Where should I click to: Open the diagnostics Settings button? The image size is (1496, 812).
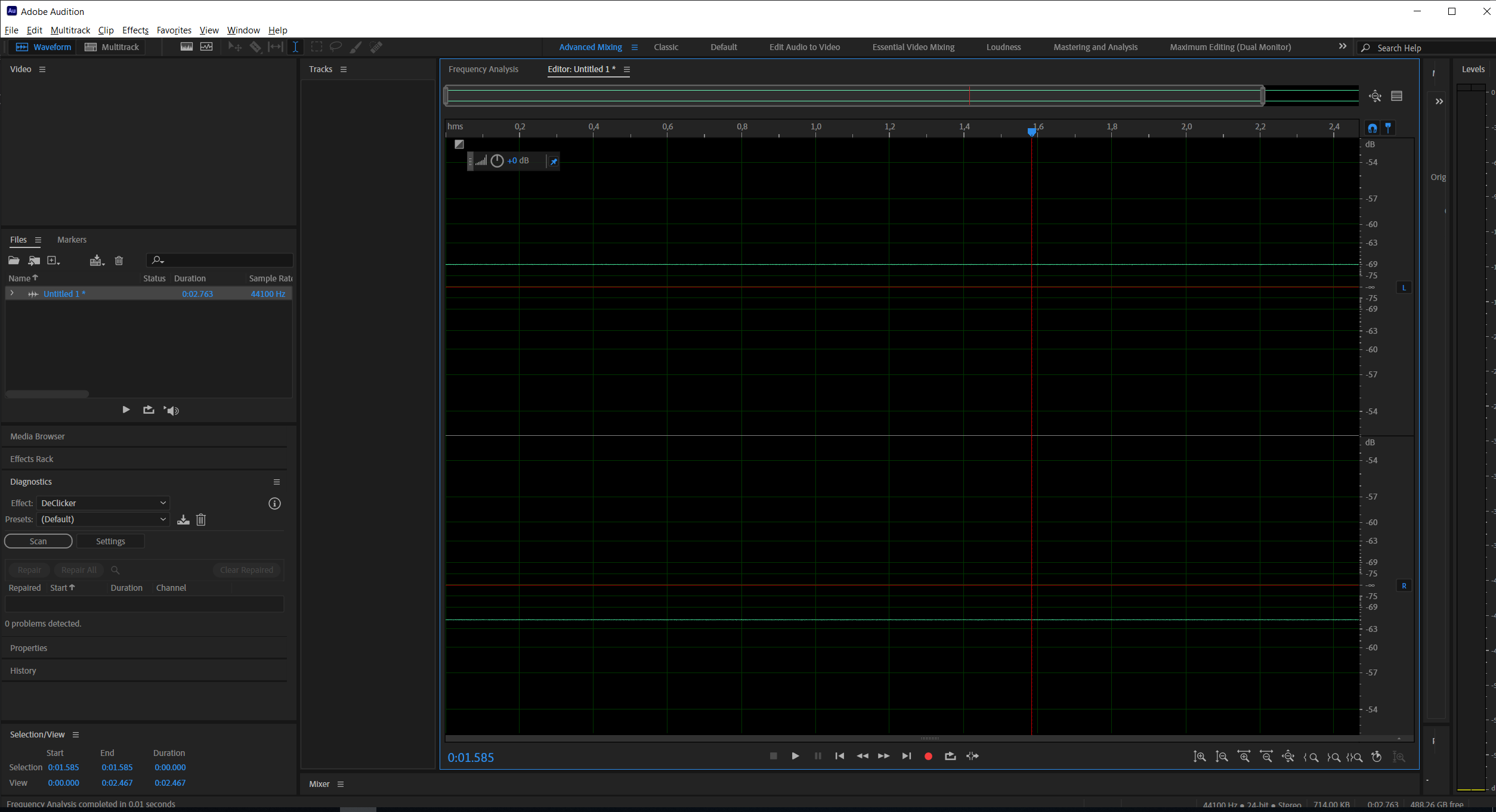point(110,541)
